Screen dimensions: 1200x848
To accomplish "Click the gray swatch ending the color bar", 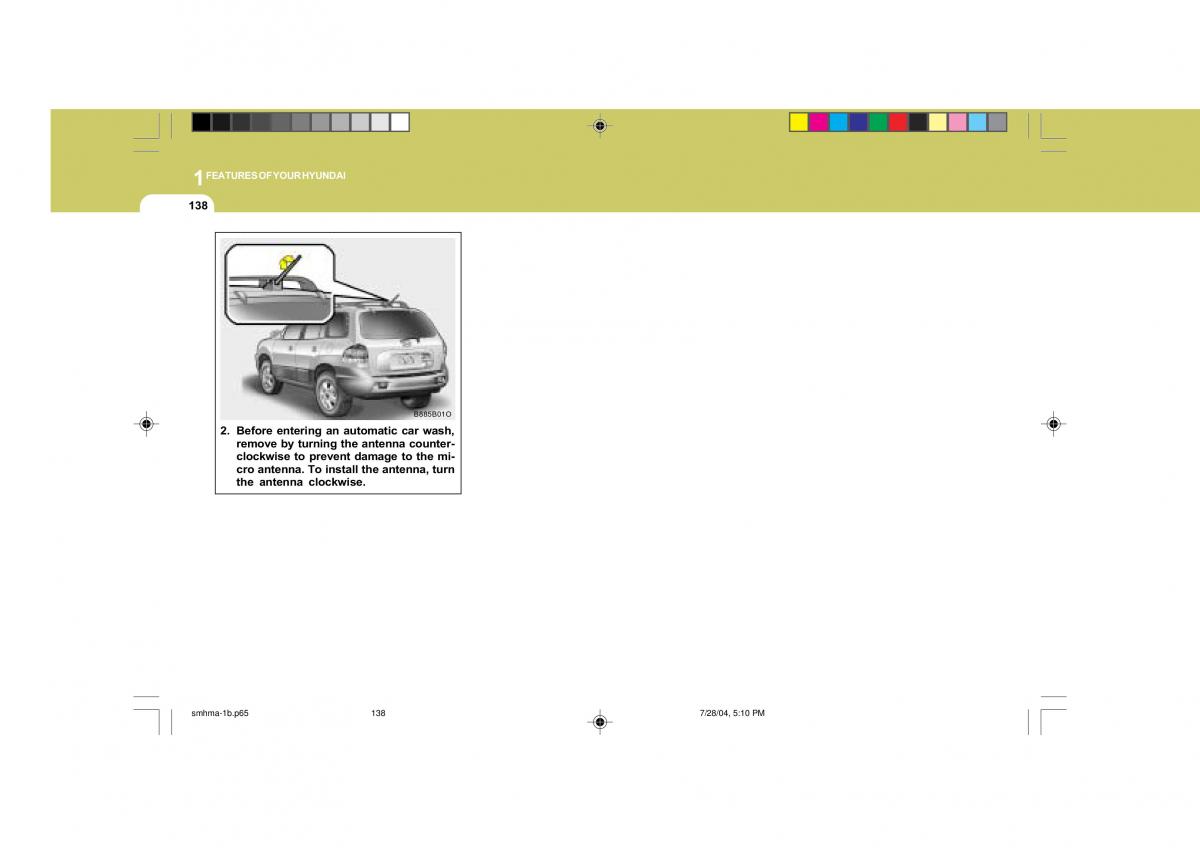I will 997,122.
